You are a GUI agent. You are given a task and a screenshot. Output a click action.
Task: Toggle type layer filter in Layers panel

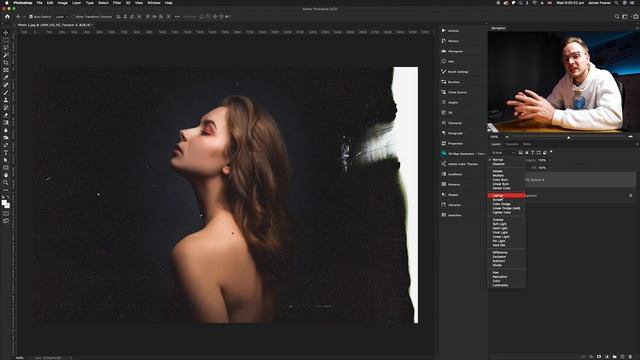(532, 152)
